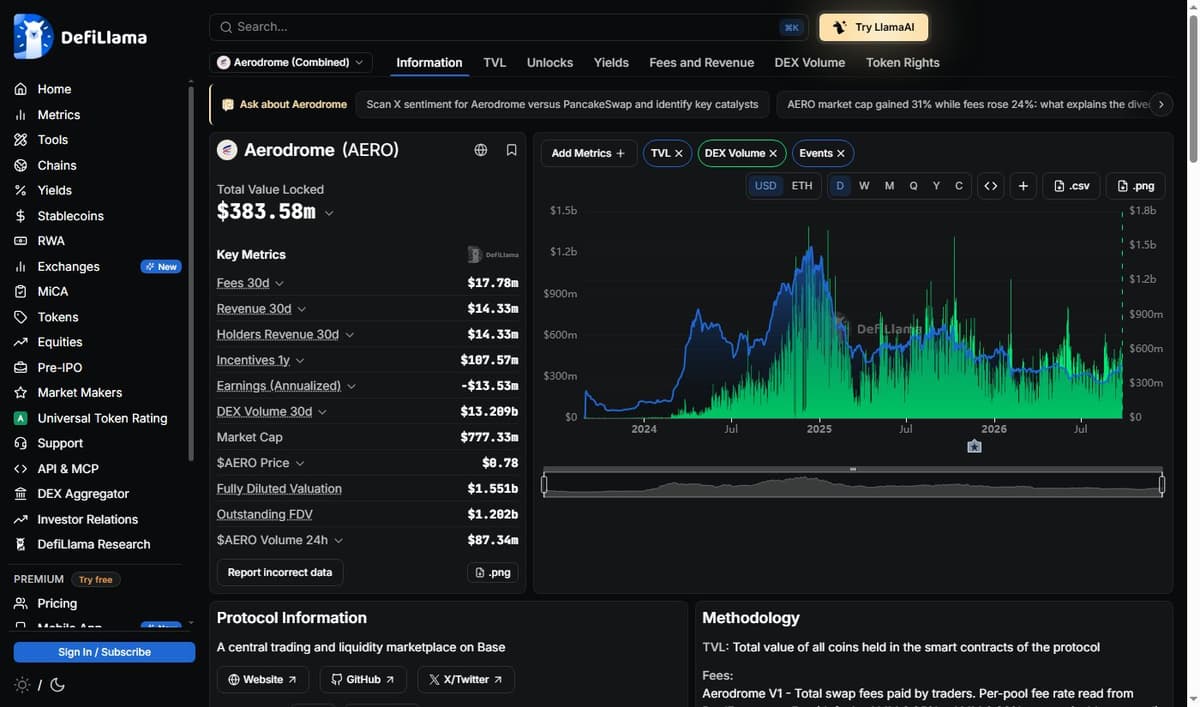Focus the Search input field

click(510, 27)
